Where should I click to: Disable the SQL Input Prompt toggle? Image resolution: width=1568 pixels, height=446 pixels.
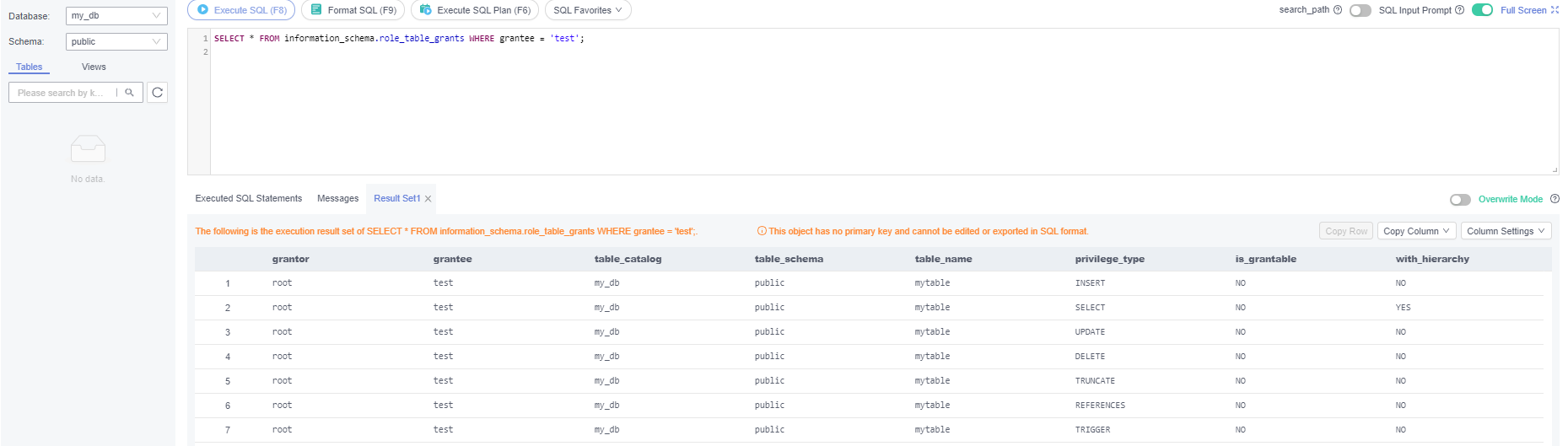click(x=1482, y=10)
